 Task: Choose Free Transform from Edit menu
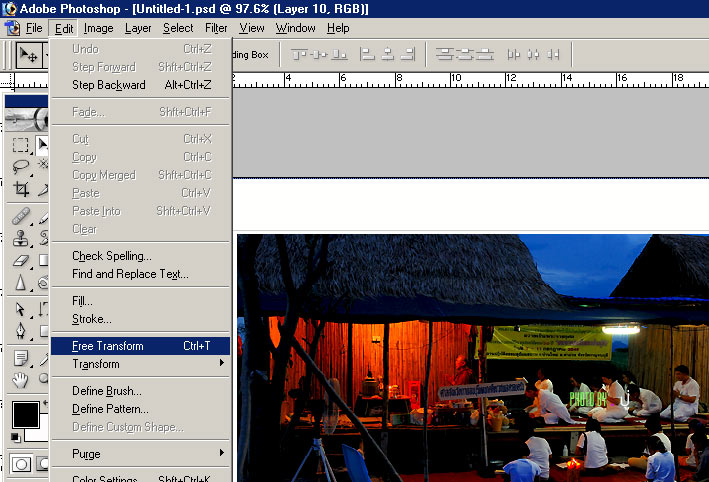108,346
